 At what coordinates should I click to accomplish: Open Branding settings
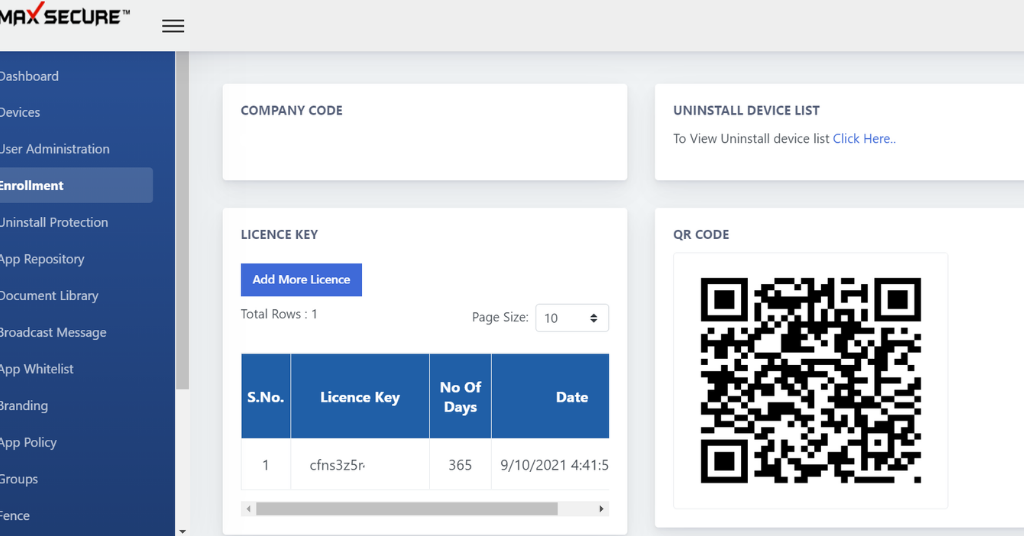pos(24,405)
